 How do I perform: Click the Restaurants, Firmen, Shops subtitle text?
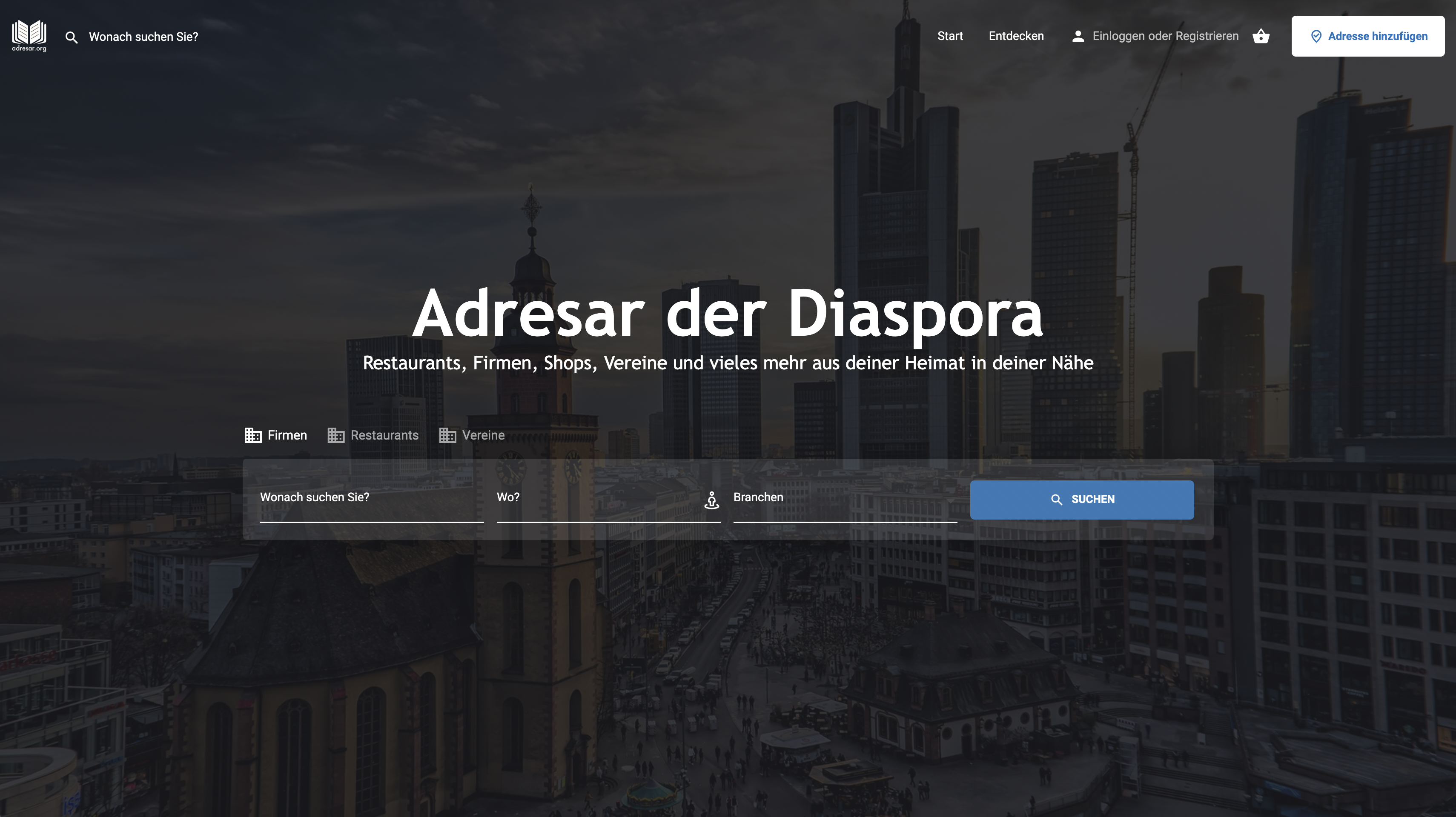tap(728, 363)
